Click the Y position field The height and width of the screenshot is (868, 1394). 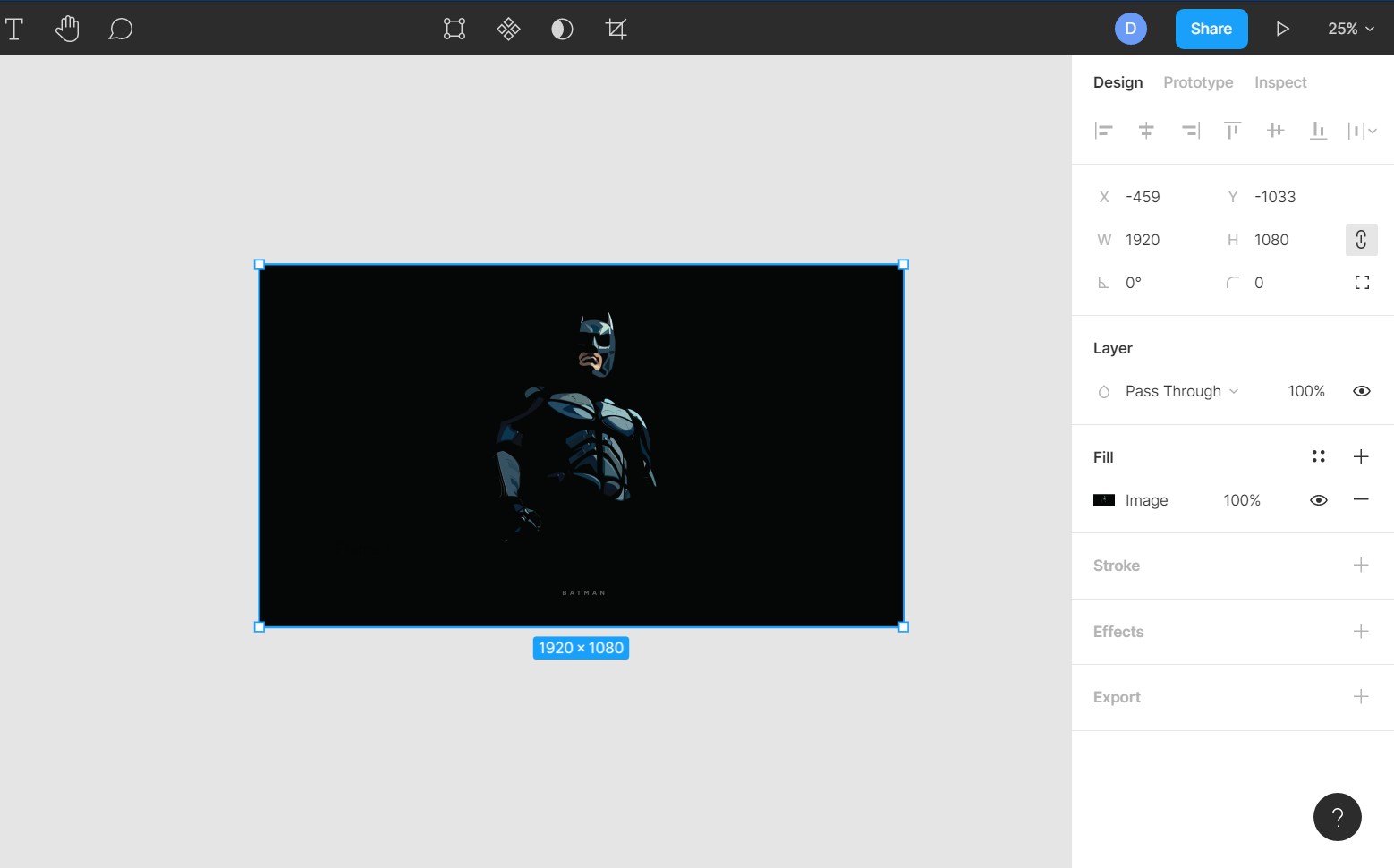tap(1283, 197)
